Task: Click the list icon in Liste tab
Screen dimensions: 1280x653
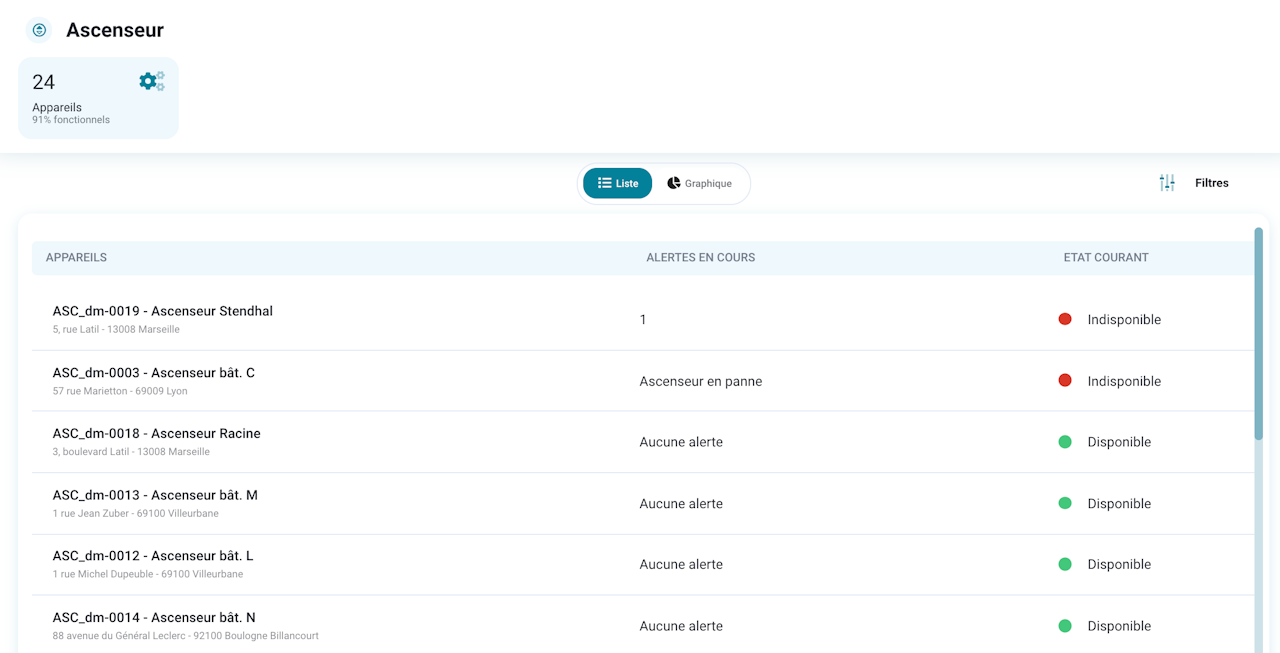Action: (x=604, y=183)
